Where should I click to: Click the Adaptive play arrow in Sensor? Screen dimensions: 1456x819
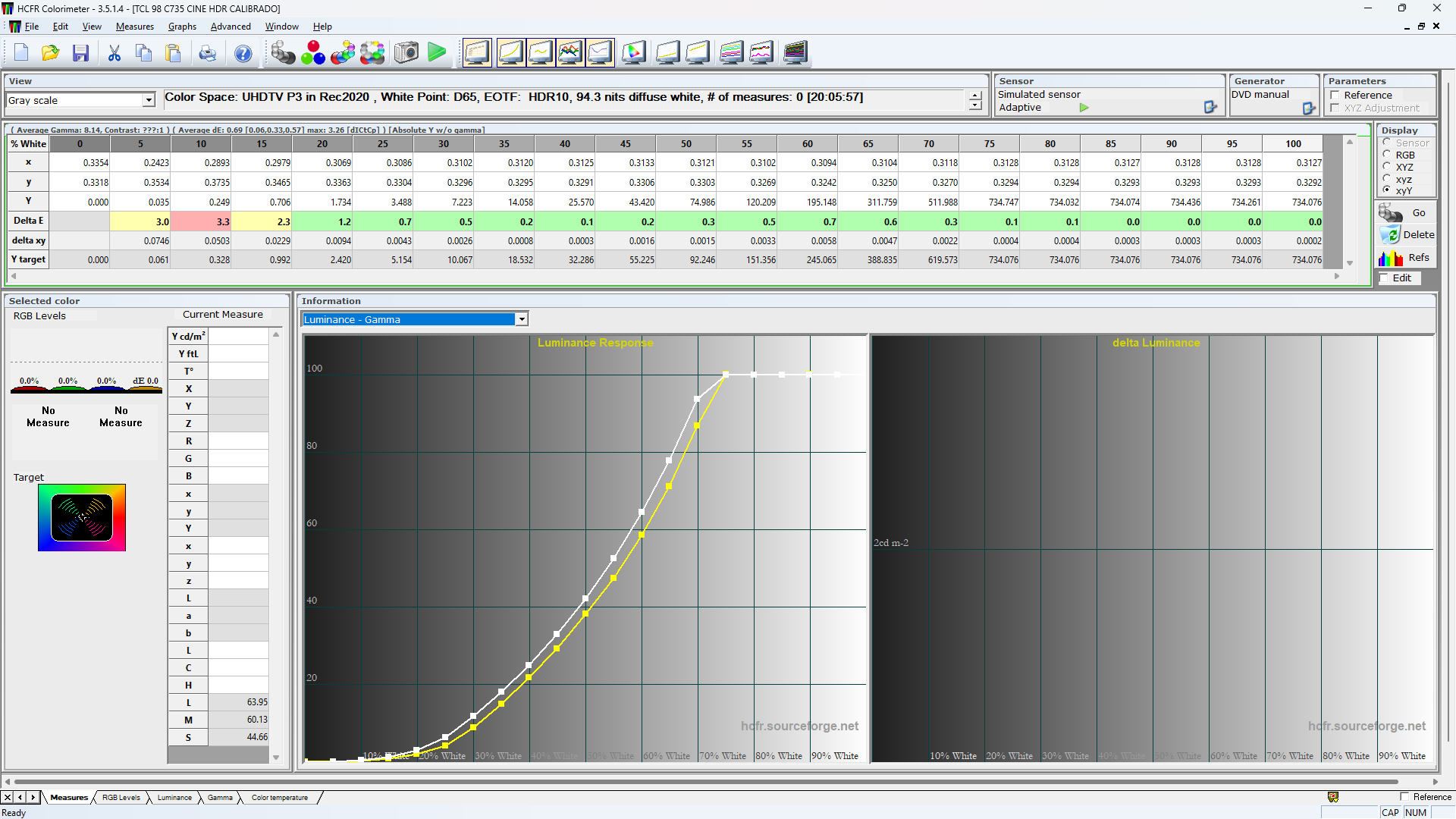click(x=1084, y=108)
